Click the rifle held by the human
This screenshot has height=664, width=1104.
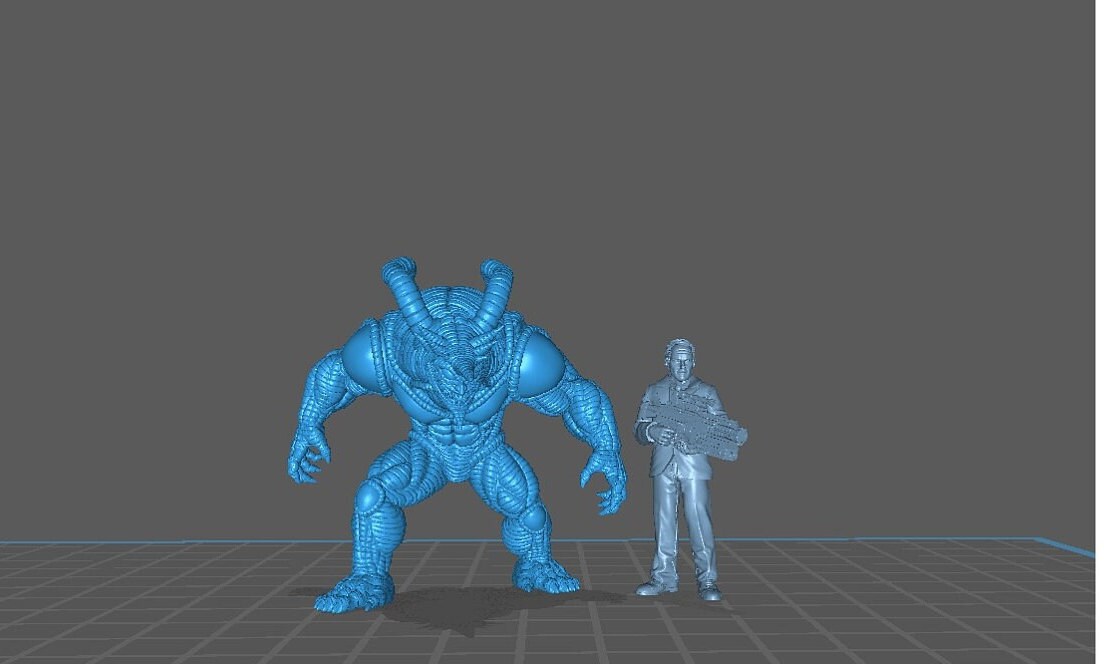click(x=700, y=425)
